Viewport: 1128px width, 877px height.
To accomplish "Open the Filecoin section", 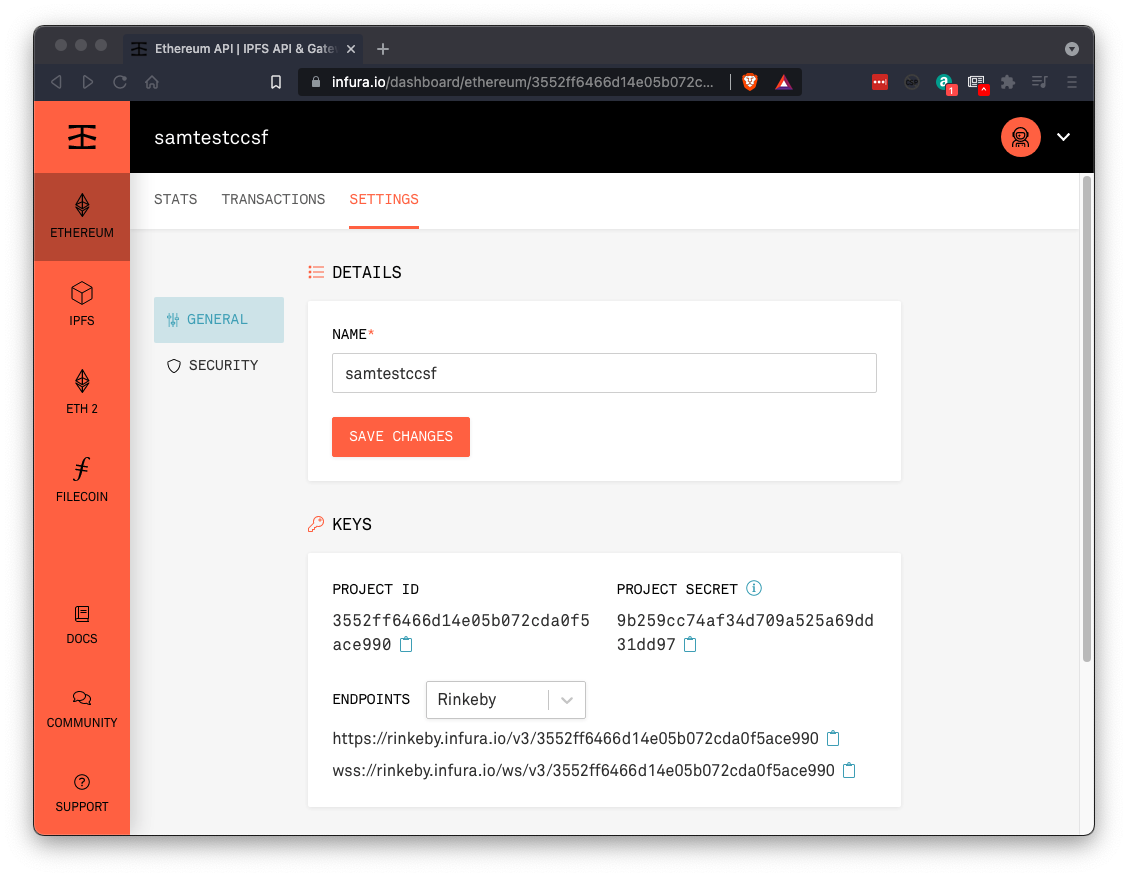I will pos(82,480).
